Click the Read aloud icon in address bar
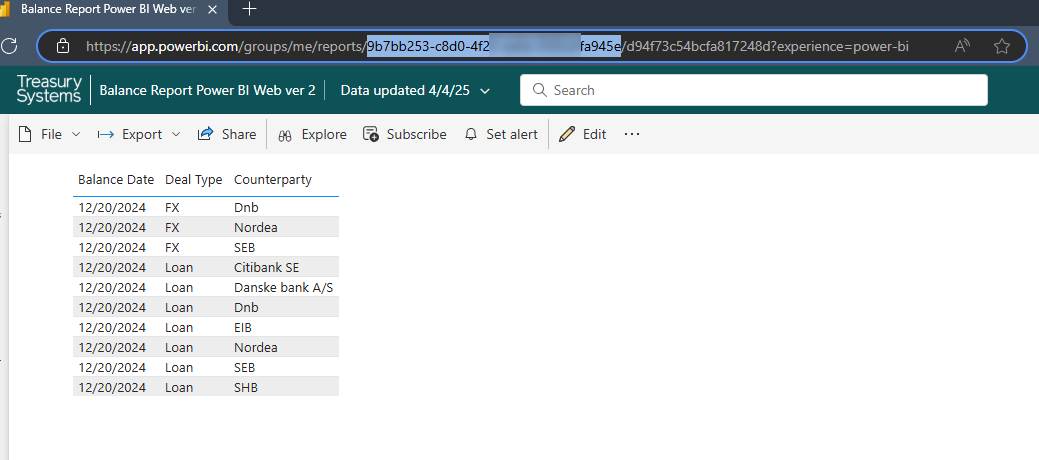The image size is (1039, 460). (962, 46)
